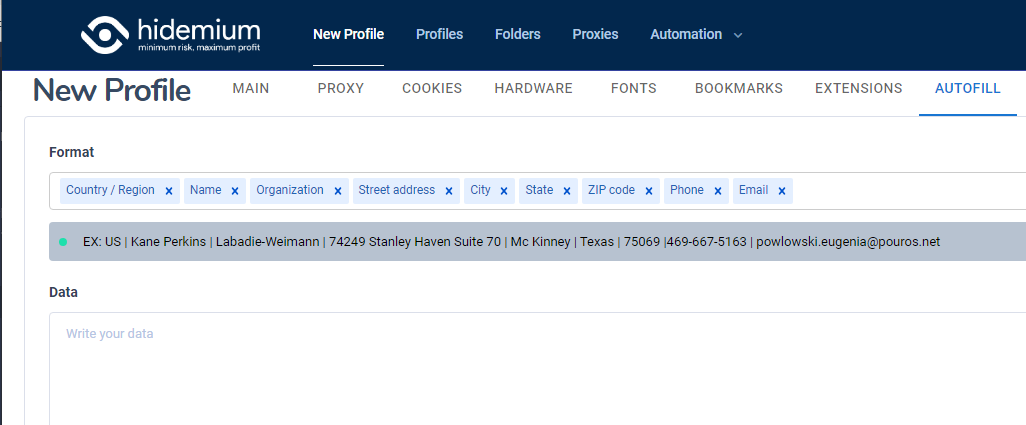Open the EXTENSIONS tab
This screenshot has height=425, width=1026.
tap(858, 88)
